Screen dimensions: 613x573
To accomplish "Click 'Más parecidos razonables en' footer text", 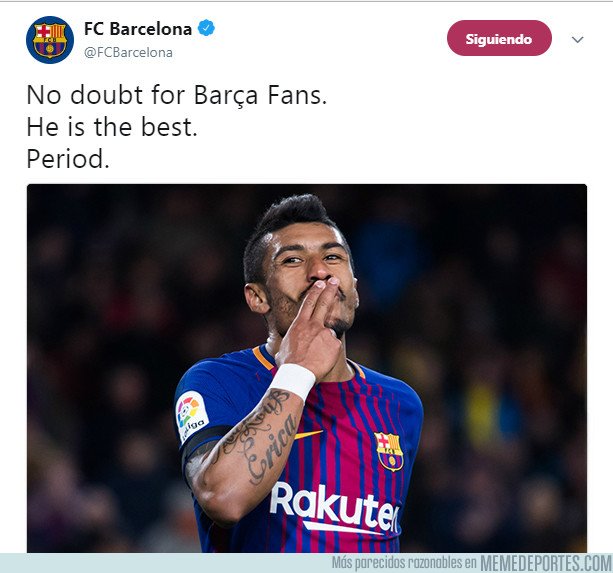I will click(404, 563).
